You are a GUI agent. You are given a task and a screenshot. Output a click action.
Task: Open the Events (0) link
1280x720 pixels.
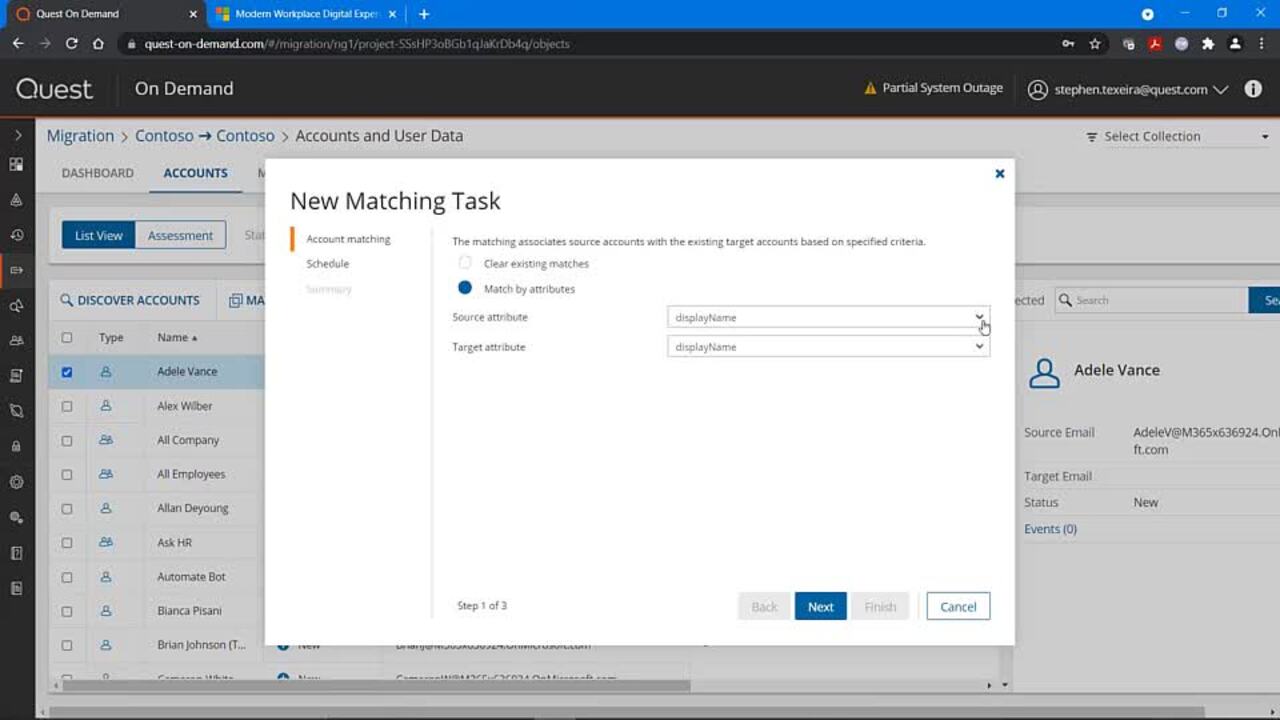tap(1050, 528)
